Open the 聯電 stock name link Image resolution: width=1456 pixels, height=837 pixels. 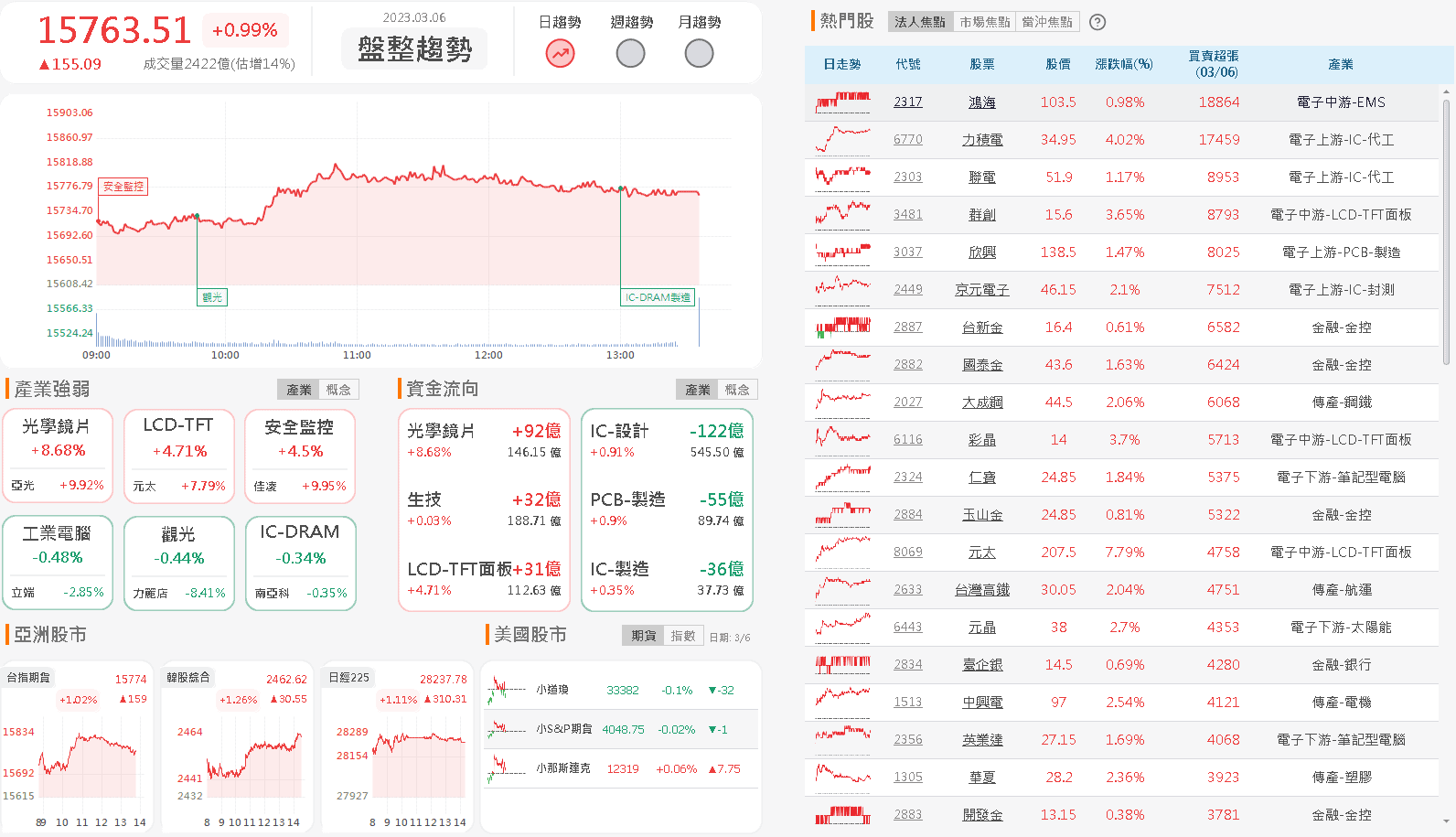(981, 177)
